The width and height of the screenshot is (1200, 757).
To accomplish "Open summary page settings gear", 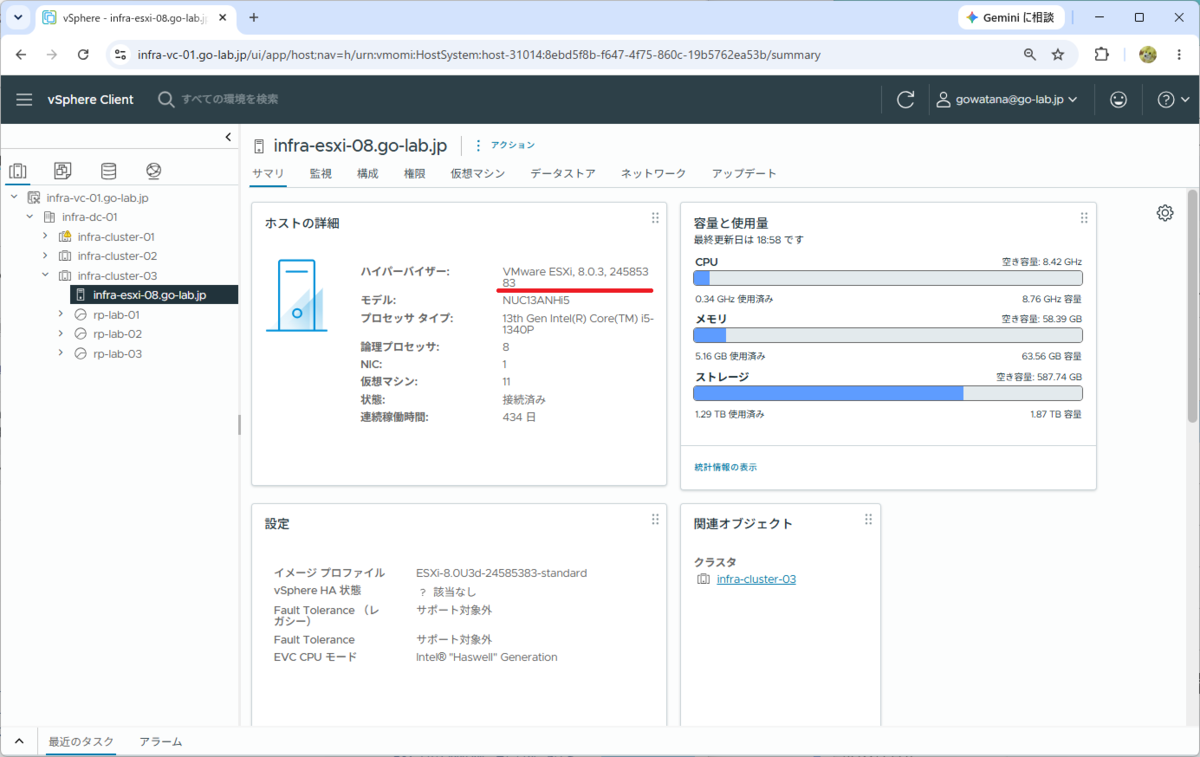I will (x=1165, y=213).
